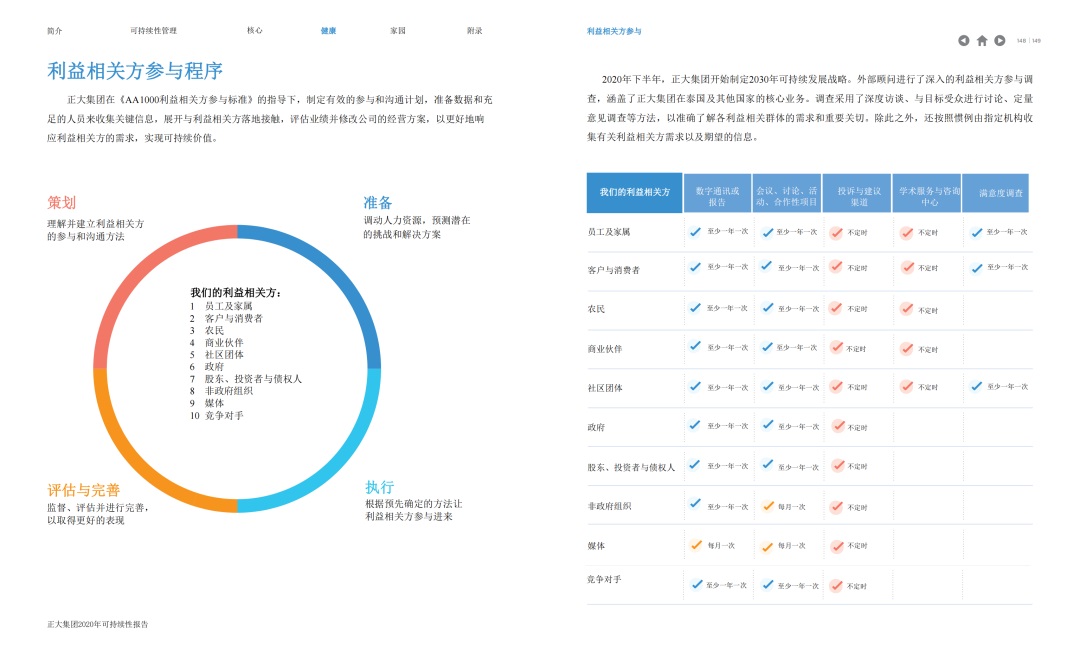Click red checkmark for 农民 学术服务 column
This screenshot has height=651, width=1080.
tap(907, 309)
